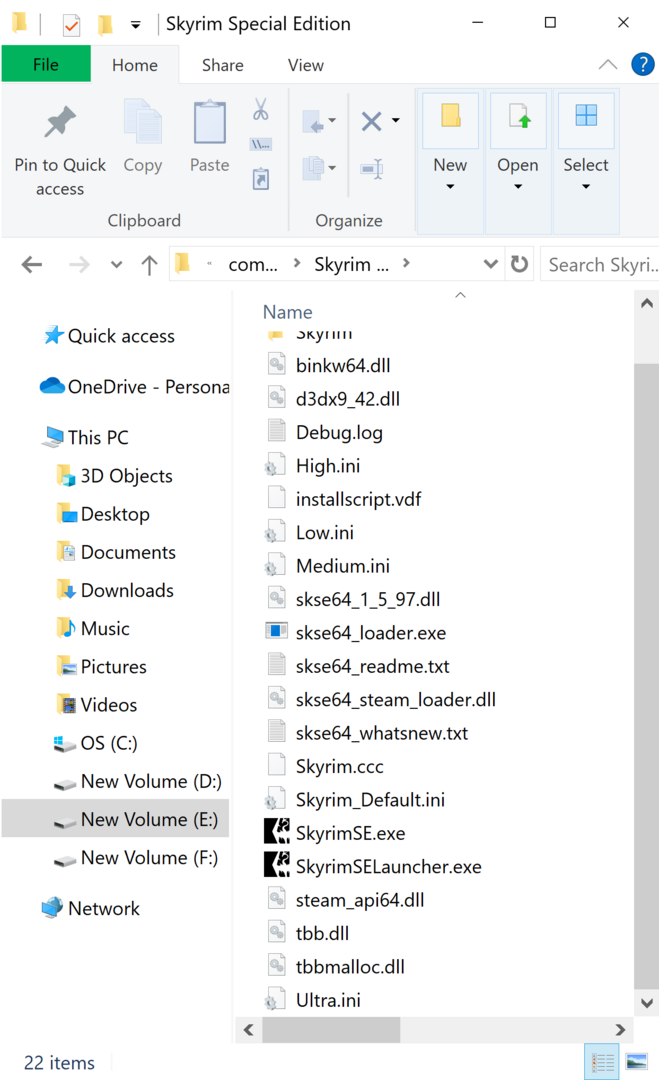659x1080 pixels.
Task: Switch to the View tab
Action: (x=306, y=65)
